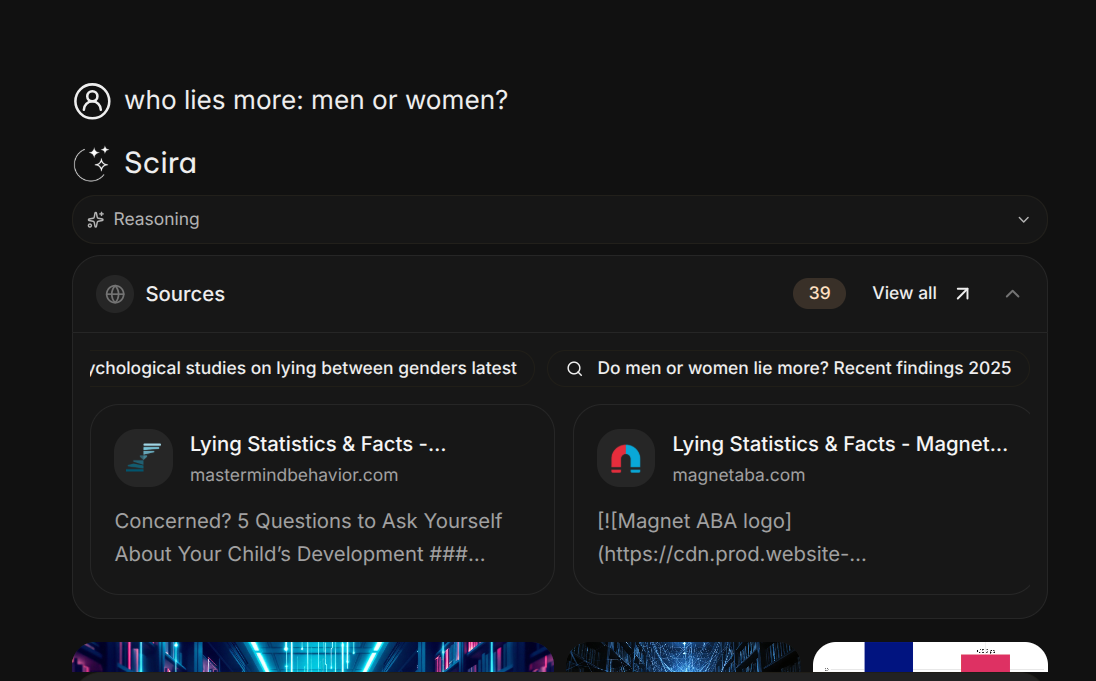This screenshot has height=681, width=1096.
Task: Open the white chart image thumbnail
Action: coord(930,657)
